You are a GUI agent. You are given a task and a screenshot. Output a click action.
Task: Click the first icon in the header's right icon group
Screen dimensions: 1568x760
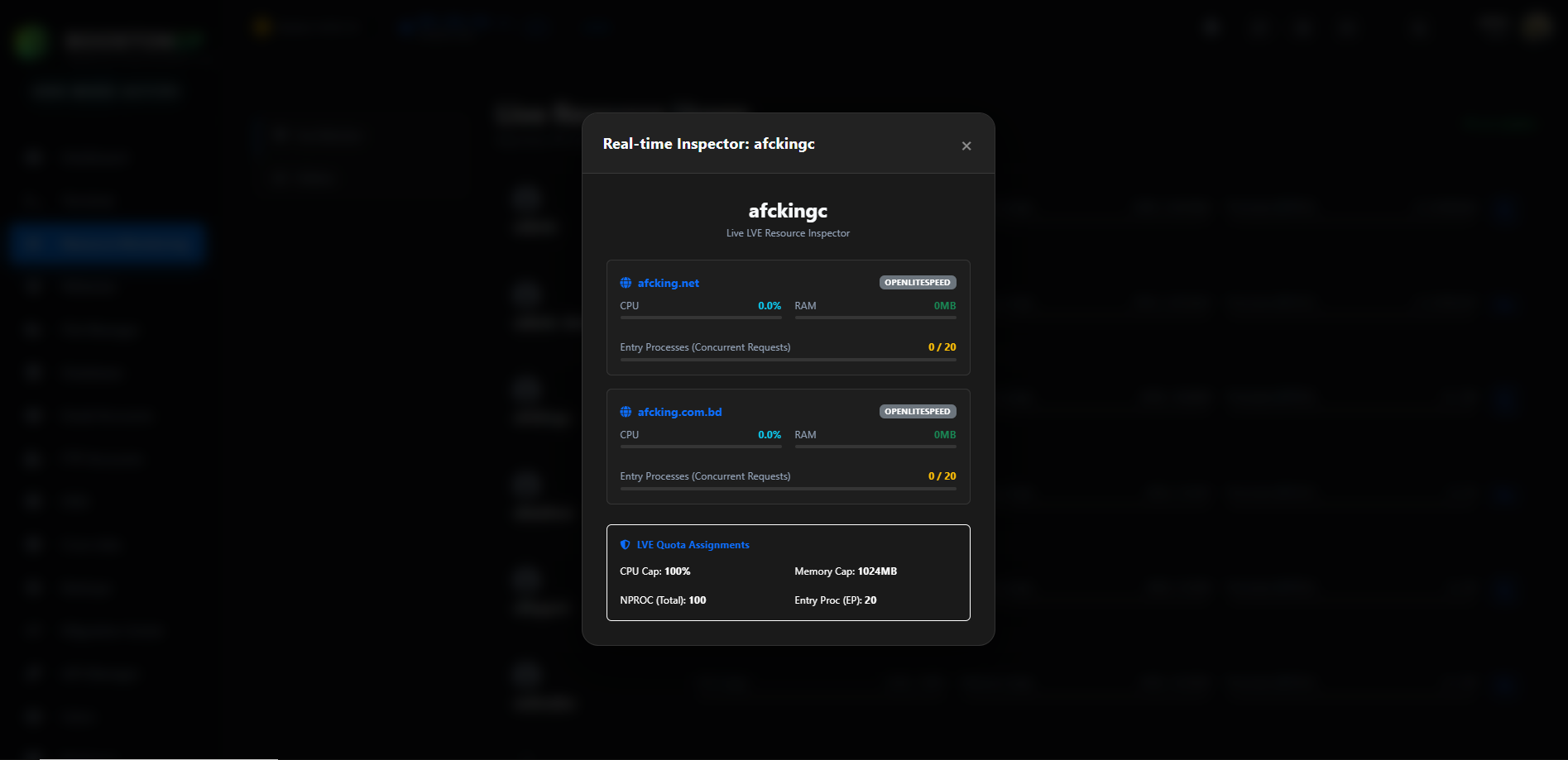[1211, 26]
